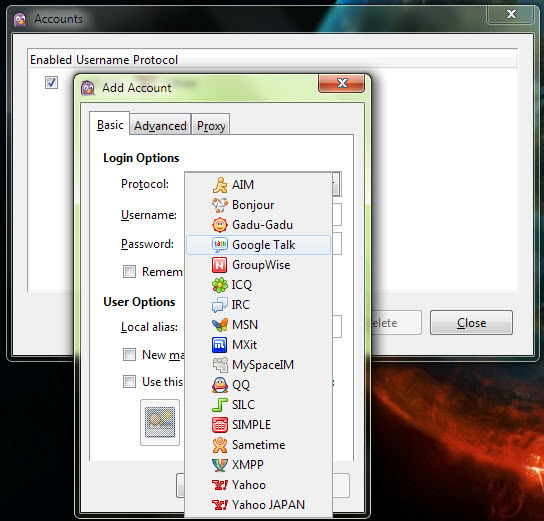544x521 pixels.
Task: Choose XMPP protocol
Action: point(258,465)
